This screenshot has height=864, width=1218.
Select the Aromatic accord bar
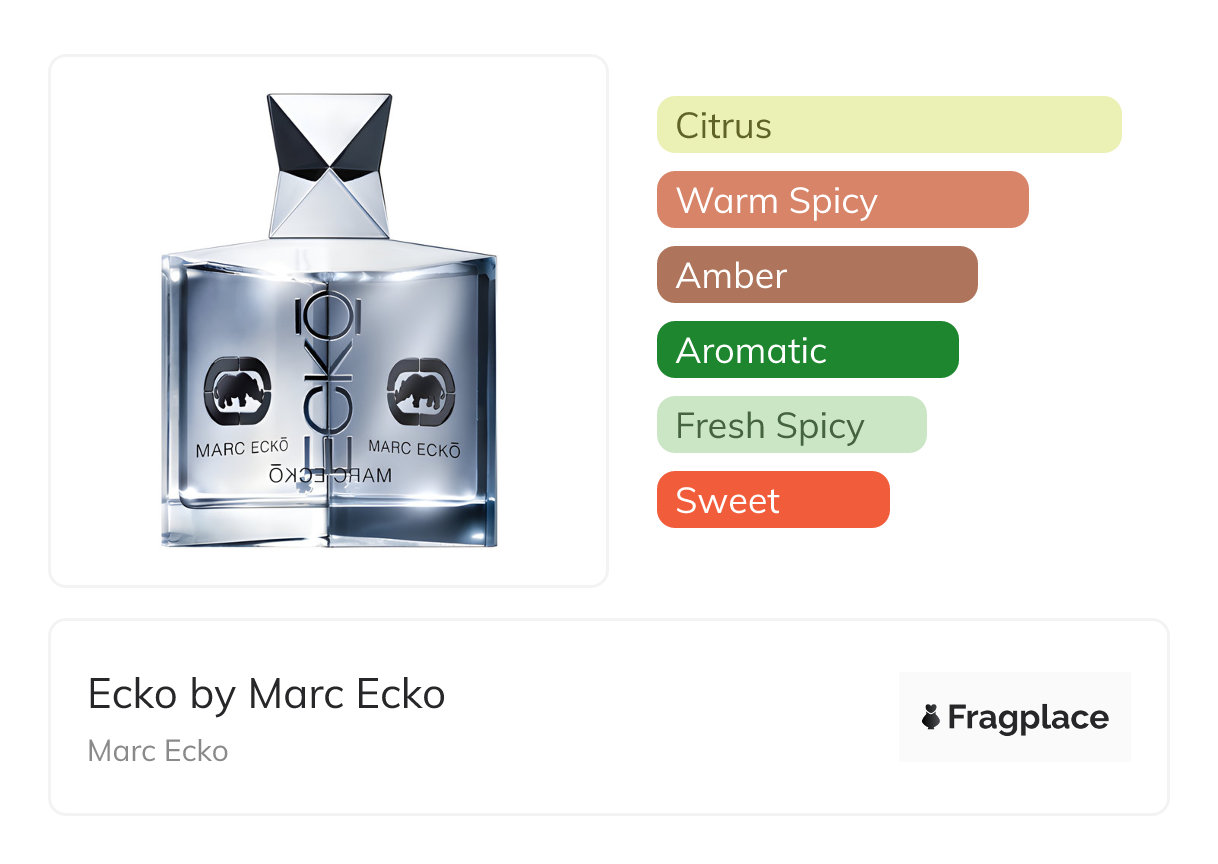click(808, 350)
